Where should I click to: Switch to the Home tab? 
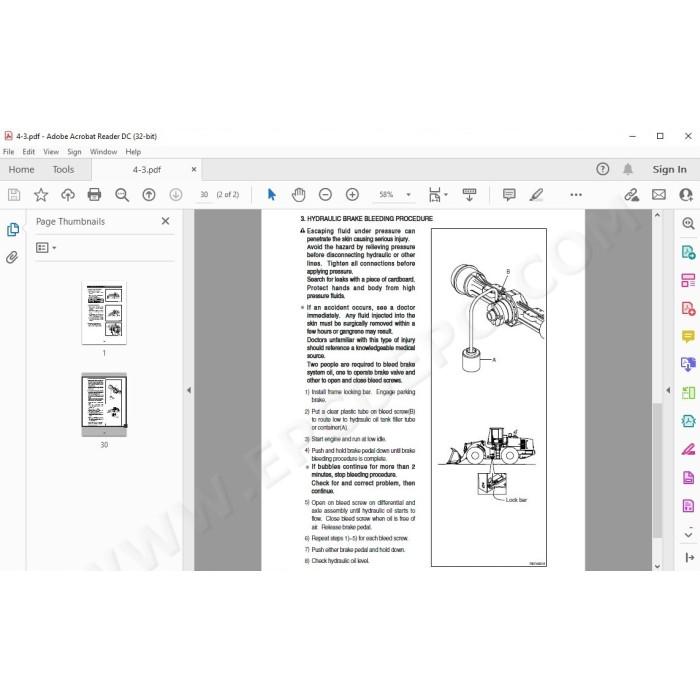click(21, 169)
